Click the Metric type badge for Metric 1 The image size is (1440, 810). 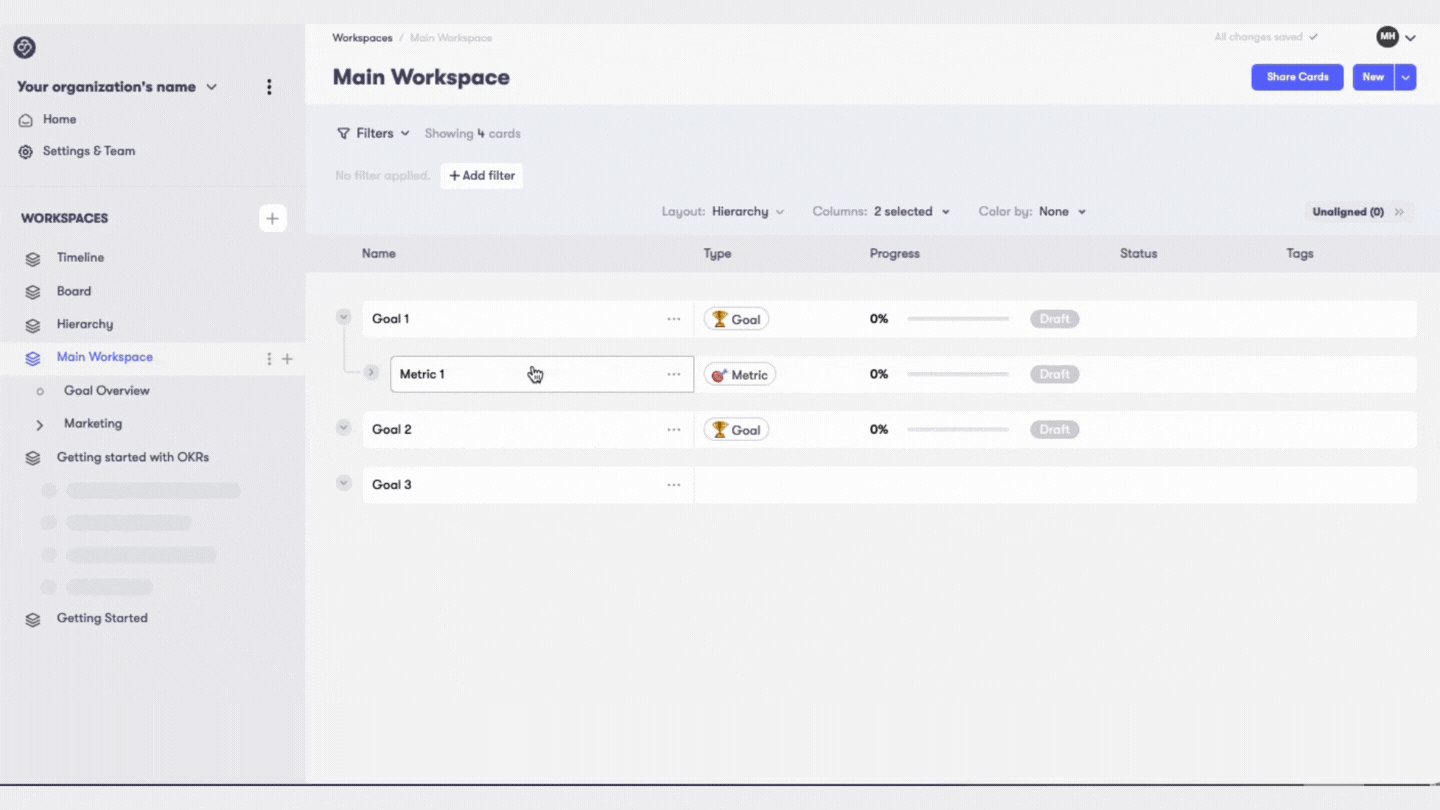740,375
